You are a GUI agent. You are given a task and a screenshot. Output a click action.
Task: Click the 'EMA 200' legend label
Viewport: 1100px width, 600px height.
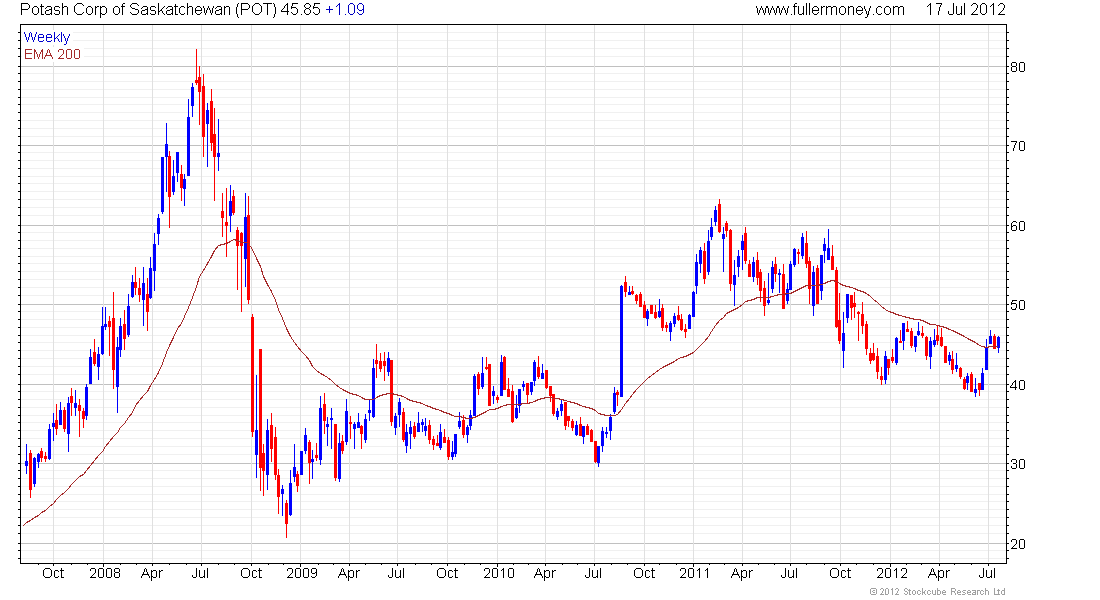(53, 54)
